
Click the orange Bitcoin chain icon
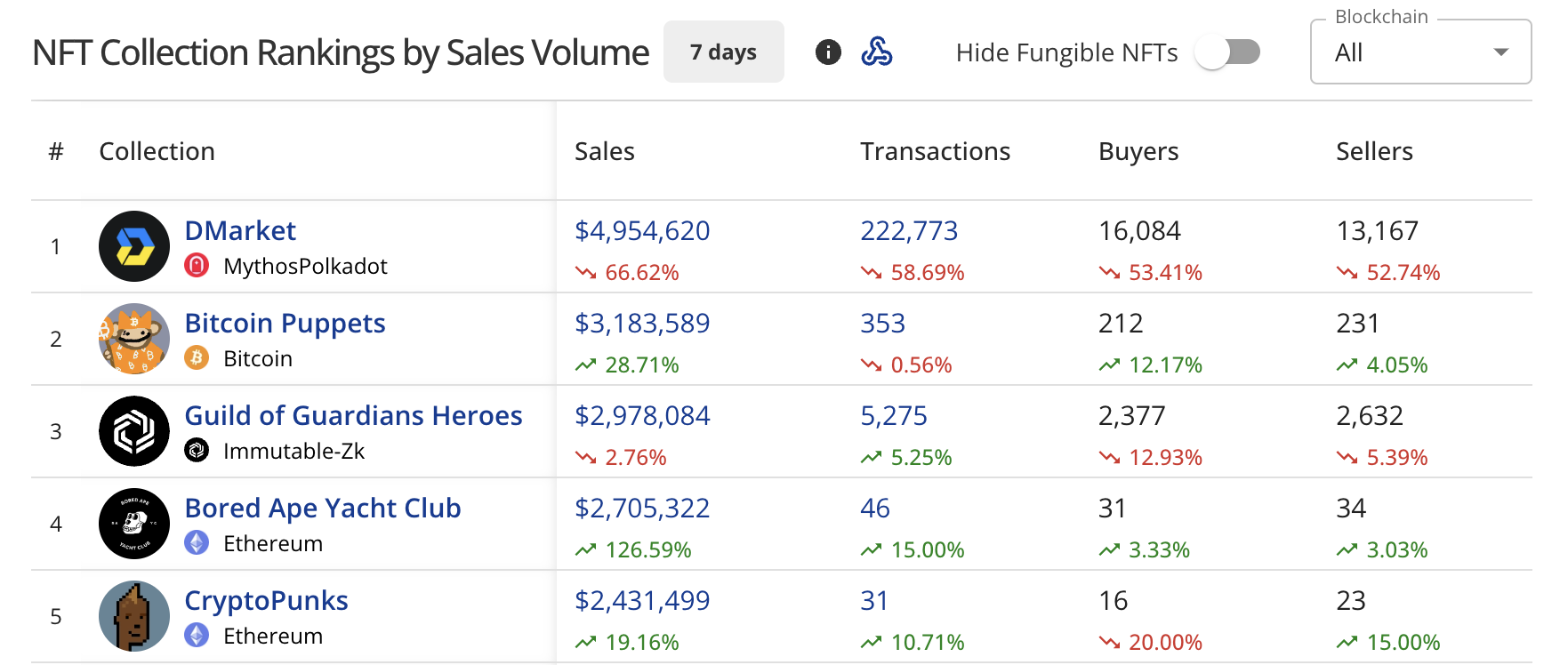[x=197, y=357]
